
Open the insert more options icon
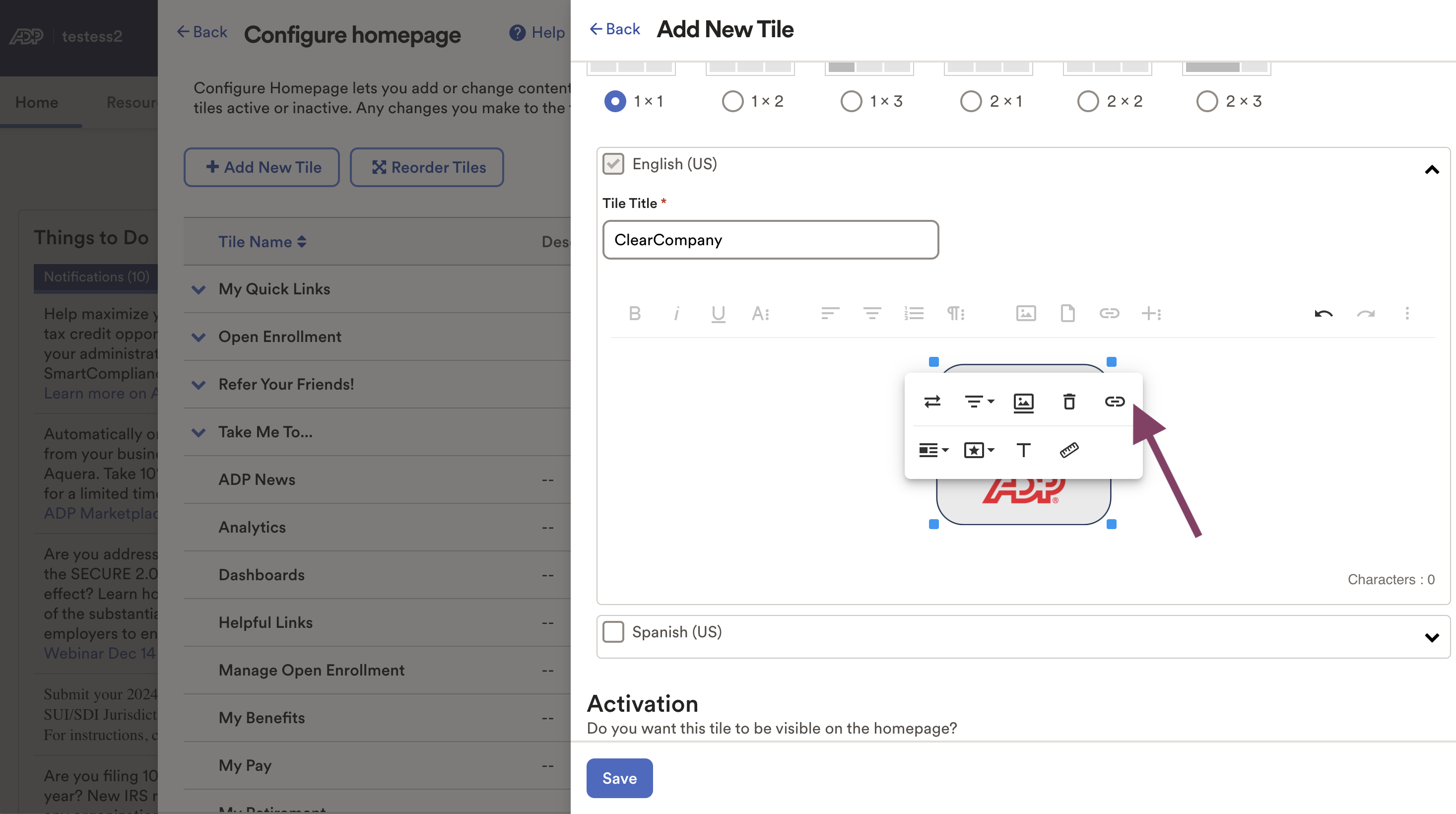click(x=1151, y=313)
